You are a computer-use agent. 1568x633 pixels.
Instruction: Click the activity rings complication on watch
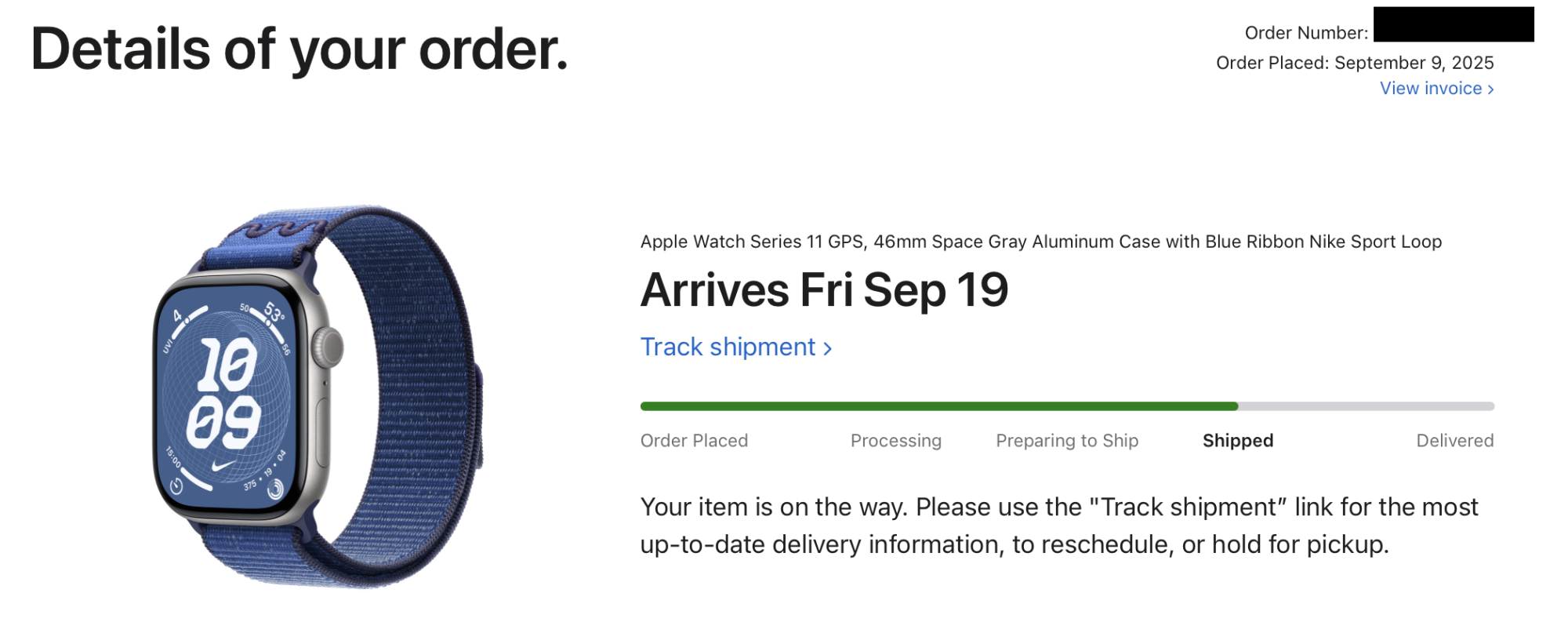(x=275, y=491)
